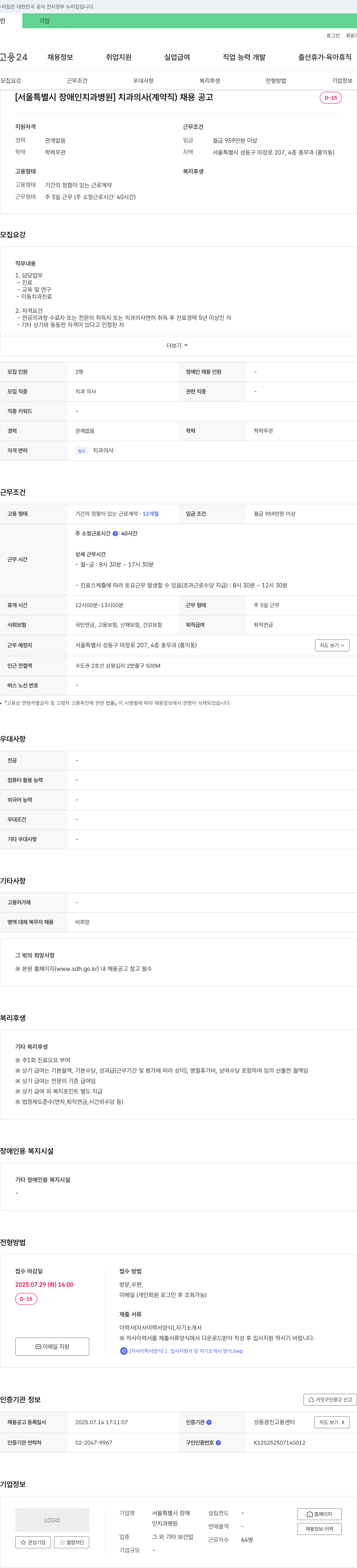Click the grey LOGO placeholder image
This screenshot has width=357, height=1568.
coord(52,1519)
